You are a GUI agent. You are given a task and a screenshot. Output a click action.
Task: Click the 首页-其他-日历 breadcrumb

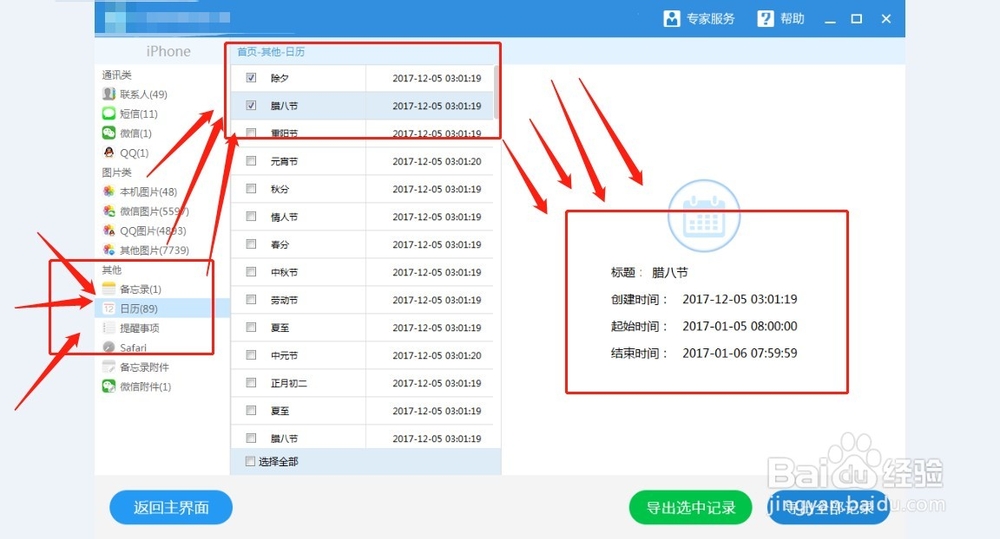tap(271, 52)
